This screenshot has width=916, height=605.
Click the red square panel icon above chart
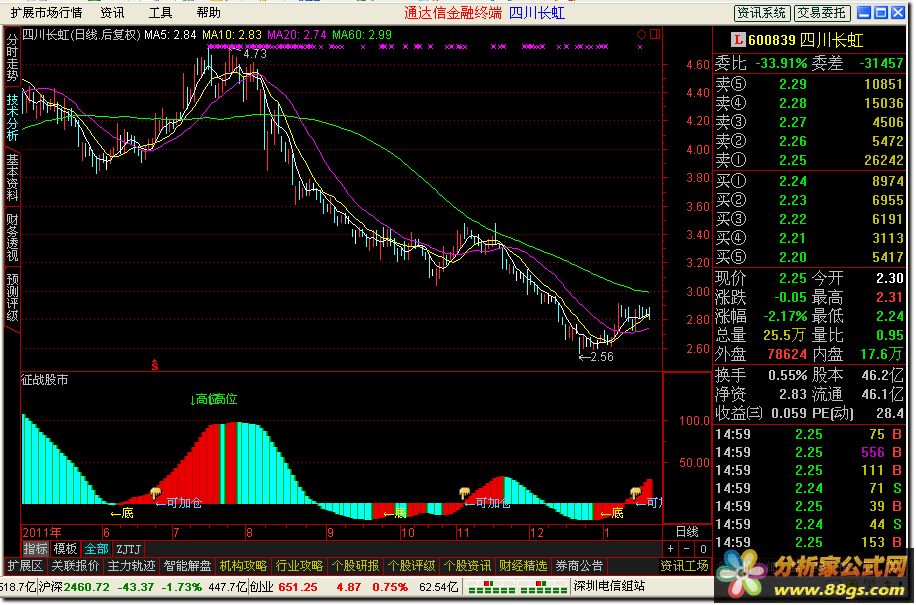tap(655, 34)
